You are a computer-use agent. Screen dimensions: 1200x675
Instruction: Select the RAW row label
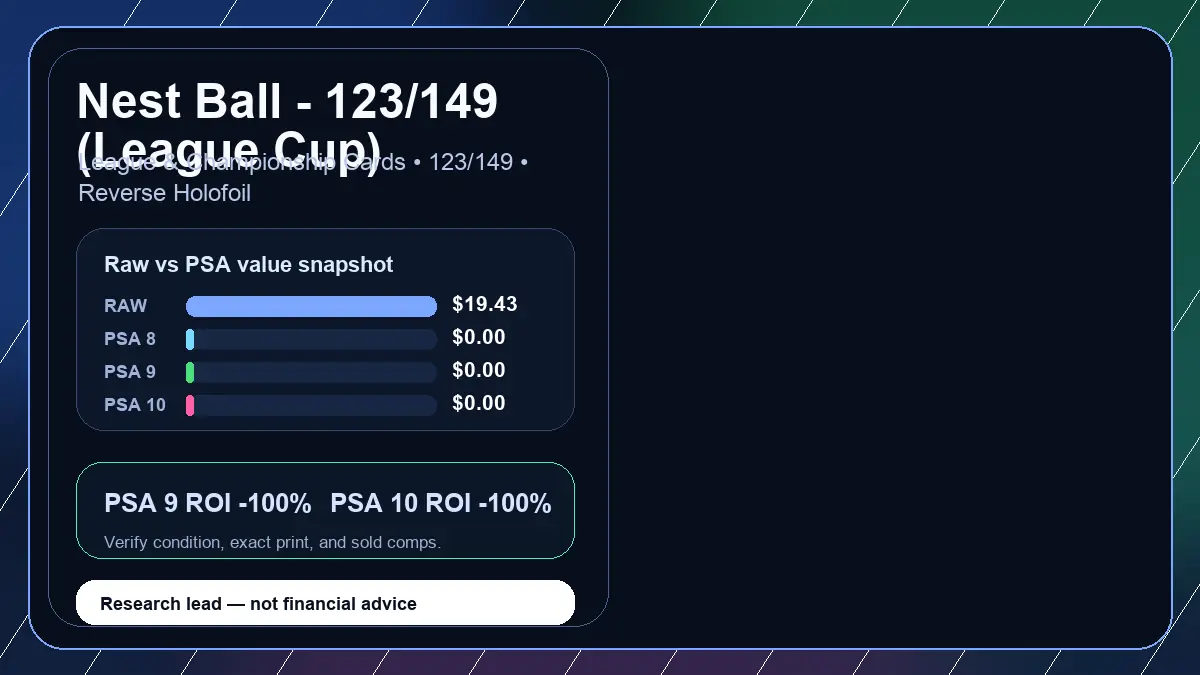pyautogui.click(x=126, y=306)
